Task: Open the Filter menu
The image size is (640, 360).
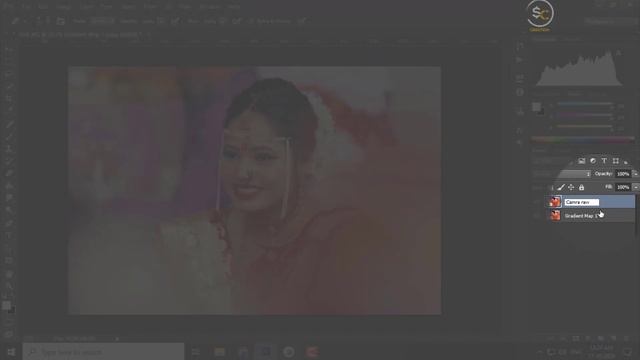Action: tap(150, 7)
